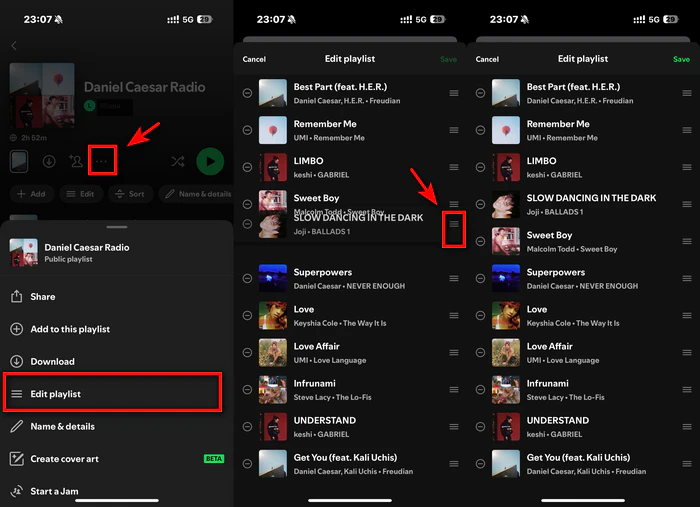Choose Download in the bottom sheet menu
The width and height of the screenshot is (700, 507).
click(117, 362)
